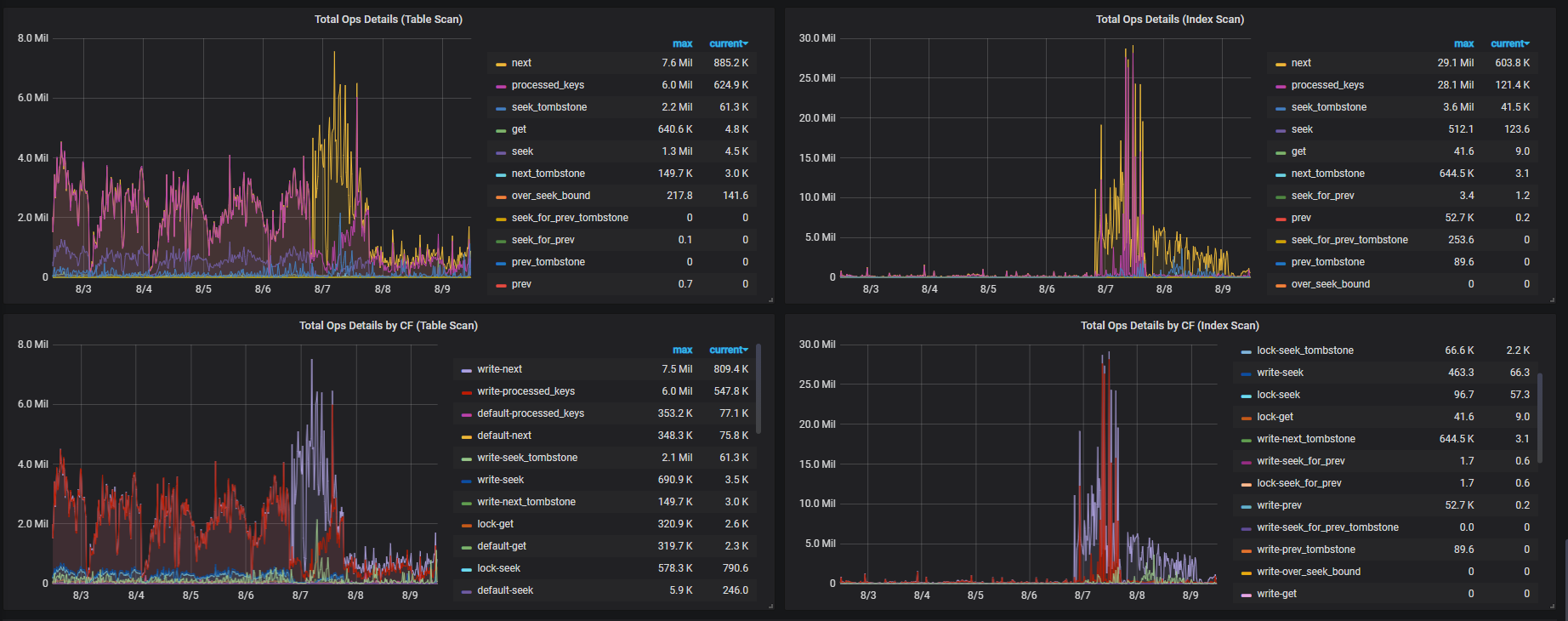The width and height of the screenshot is (1568, 621).
Task: Click the resize handle of by CF (Index Scan) panel
Action: click(x=1552, y=606)
